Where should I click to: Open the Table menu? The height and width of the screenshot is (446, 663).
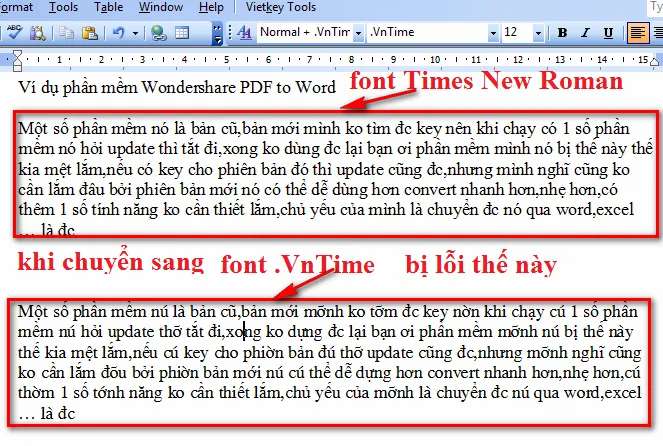[108, 7]
